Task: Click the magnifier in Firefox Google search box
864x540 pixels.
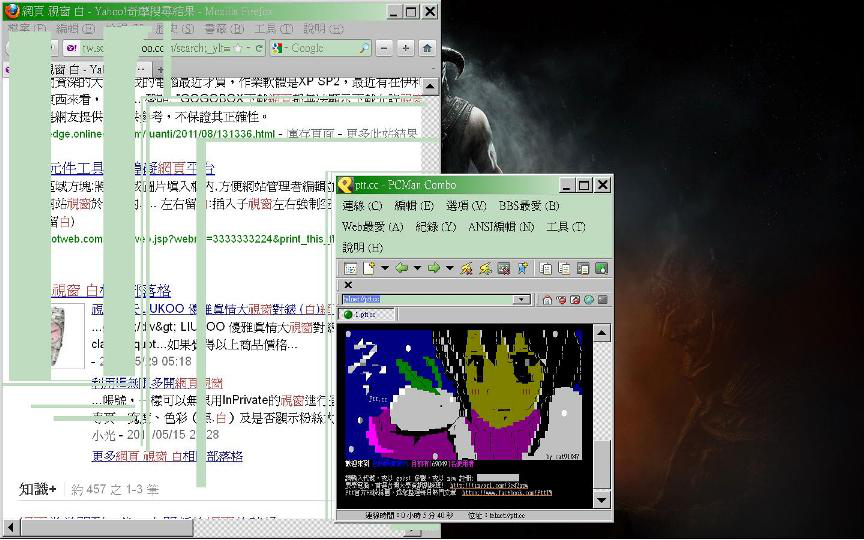Action: [364, 48]
